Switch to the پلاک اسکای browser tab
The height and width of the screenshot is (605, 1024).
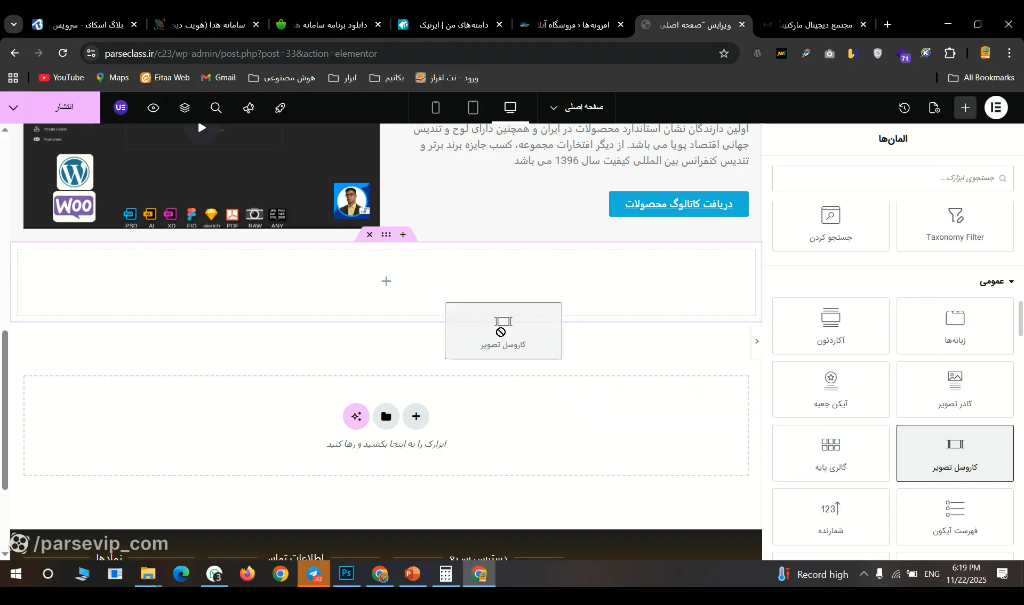(86, 25)
